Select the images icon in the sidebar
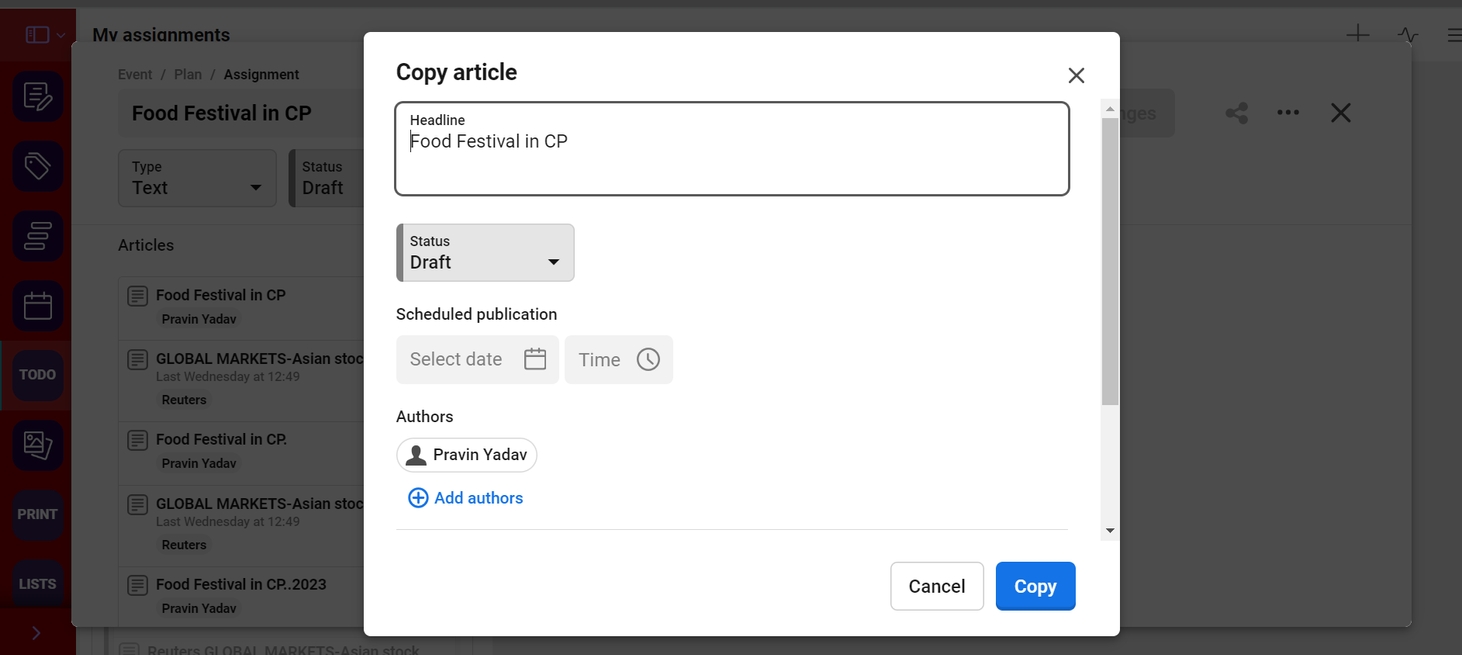This screenshot has width=1462, height=655. click(x=38, y=445)
